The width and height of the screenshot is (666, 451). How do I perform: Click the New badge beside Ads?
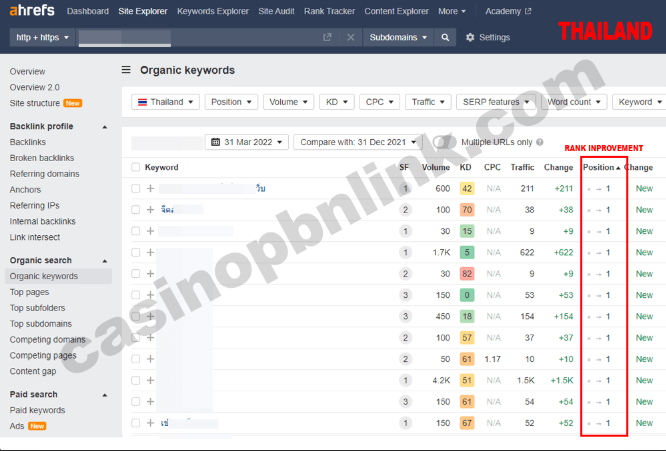click(x=37, y=426)
